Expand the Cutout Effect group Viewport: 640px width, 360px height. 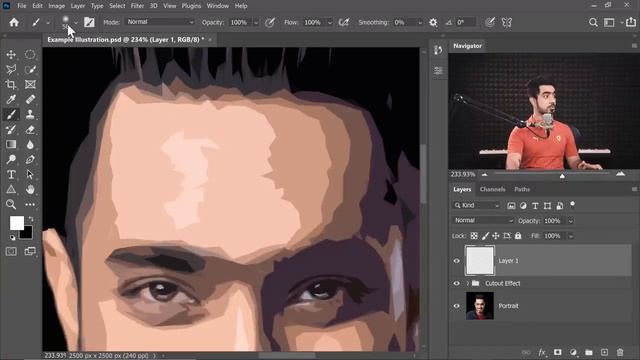(467, 283)
